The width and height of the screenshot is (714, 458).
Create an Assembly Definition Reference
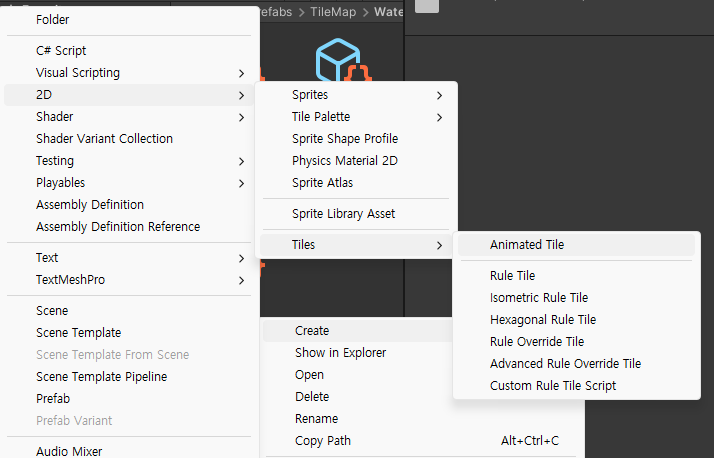(129, 227)
